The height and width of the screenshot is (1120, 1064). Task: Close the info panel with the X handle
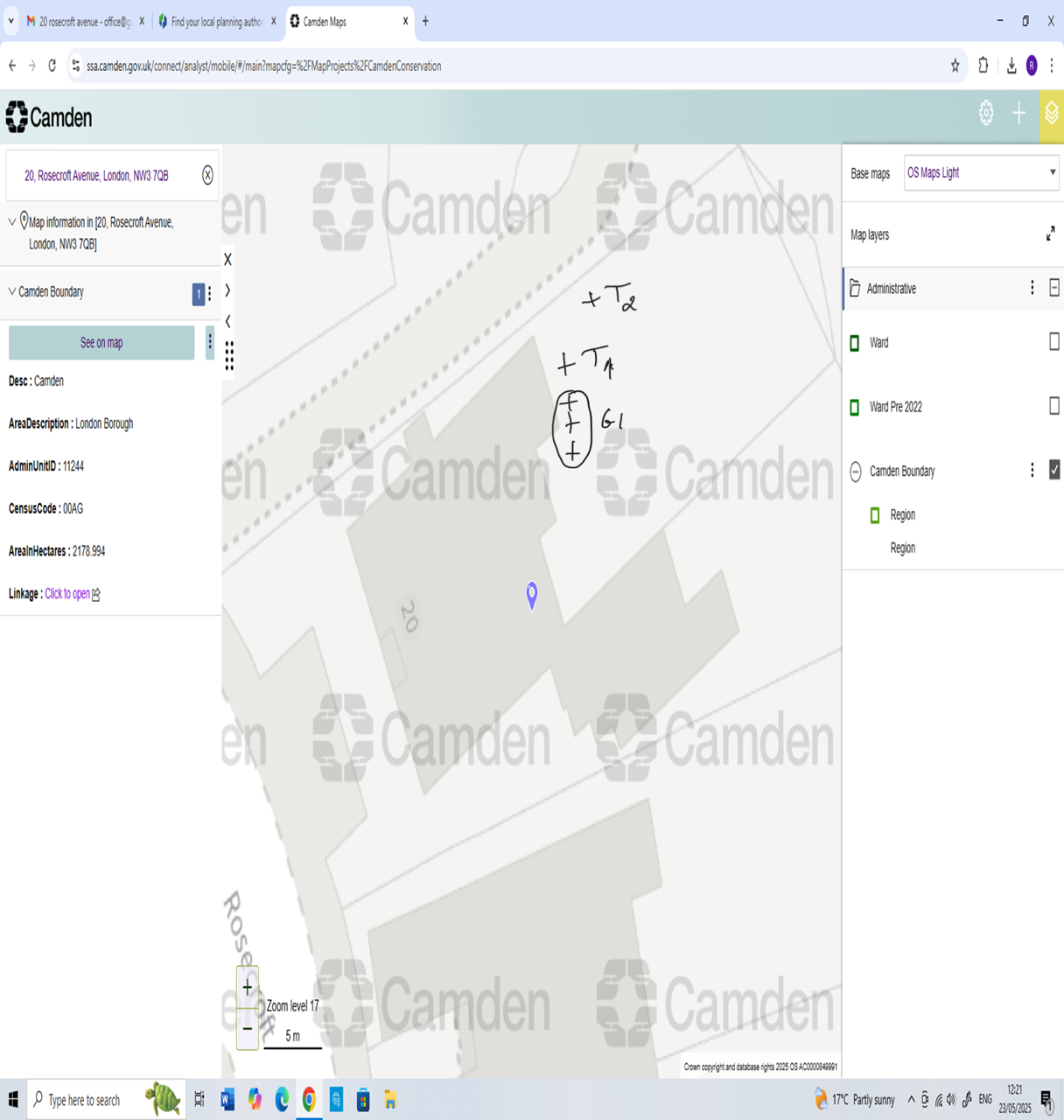coord(227,259)
